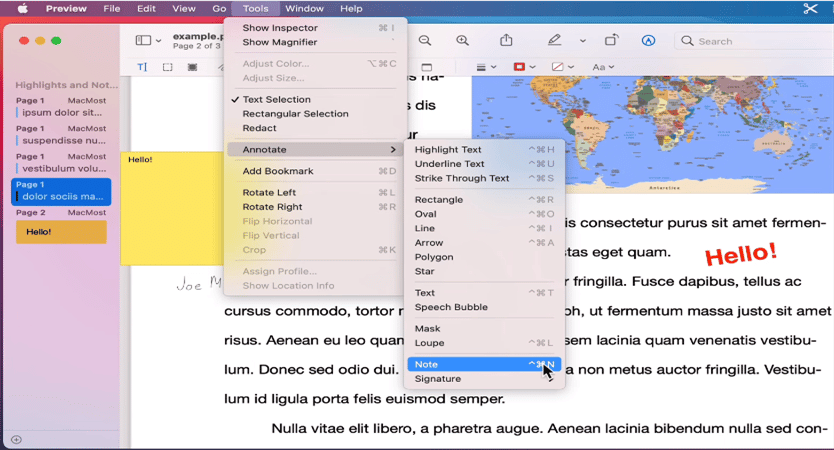Screen dimensions: 834x450
Task: Choose Note in Annotate submenu
Action: (484, 364)
